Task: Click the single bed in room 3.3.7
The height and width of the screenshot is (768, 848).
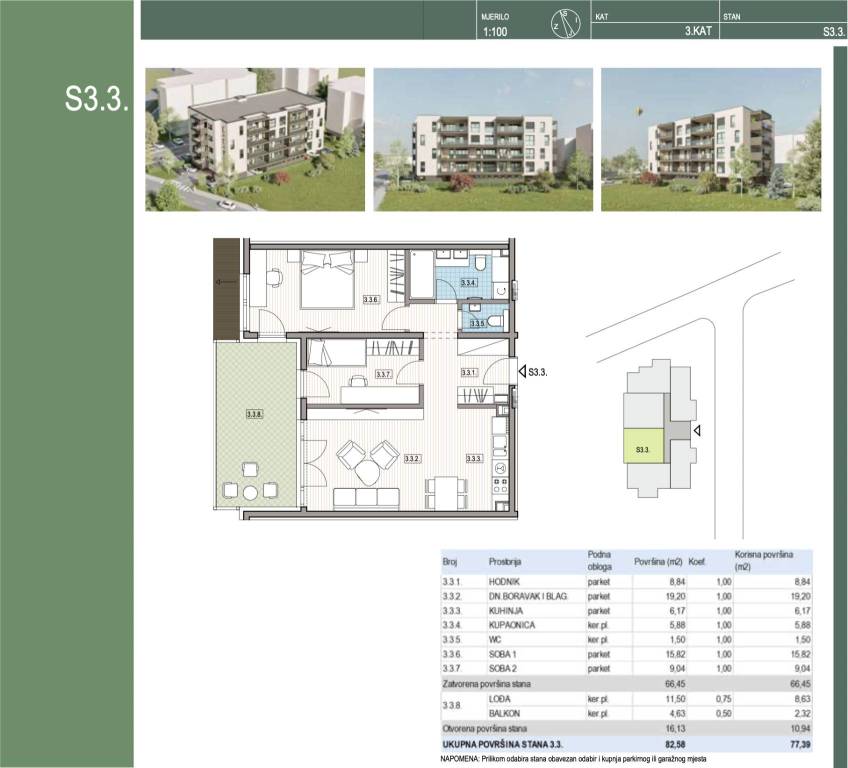Action: tap(334, 352)
